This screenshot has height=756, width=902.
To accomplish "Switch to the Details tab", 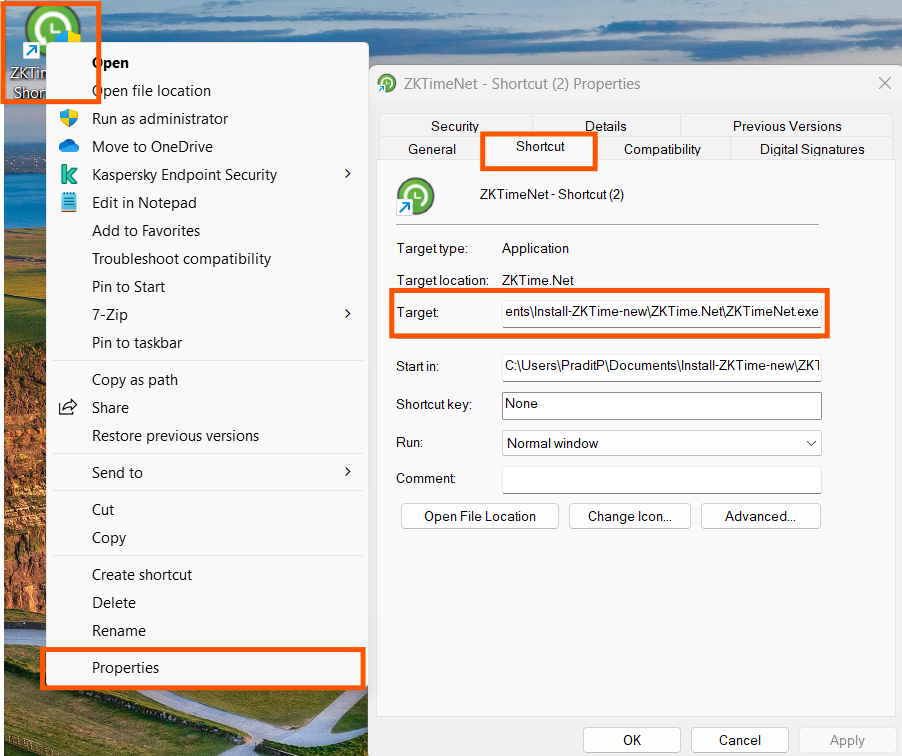I will click(x=606, y=126).
